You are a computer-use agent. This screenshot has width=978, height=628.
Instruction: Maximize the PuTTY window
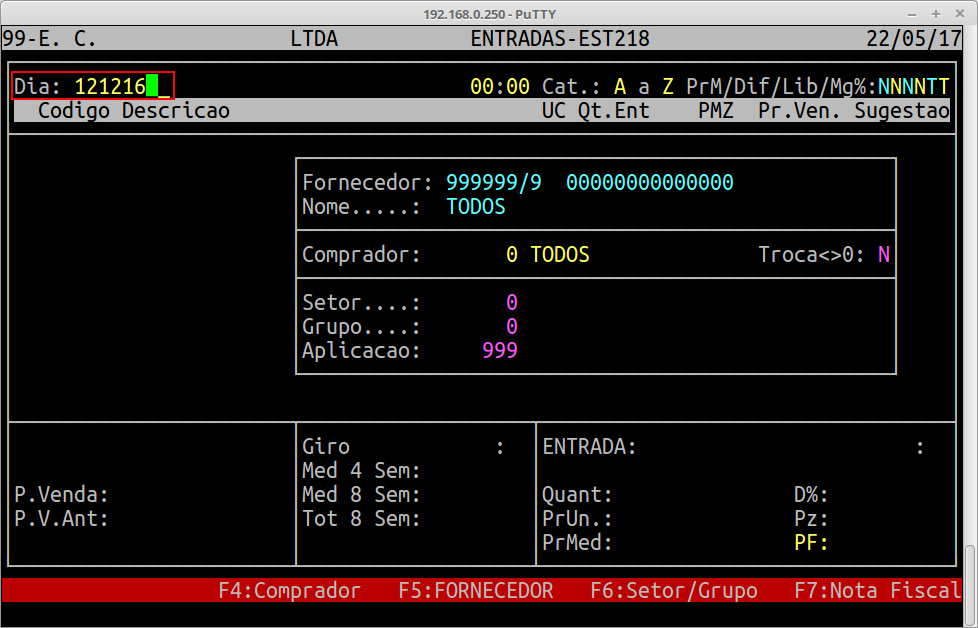tap(936, 13)
